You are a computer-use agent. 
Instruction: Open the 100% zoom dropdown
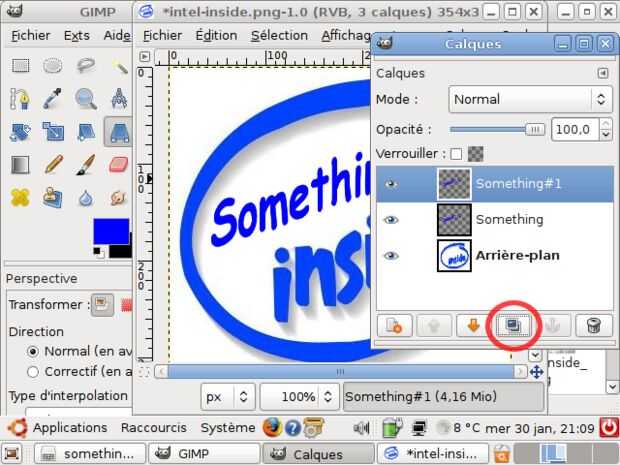[x=299, y=397]
